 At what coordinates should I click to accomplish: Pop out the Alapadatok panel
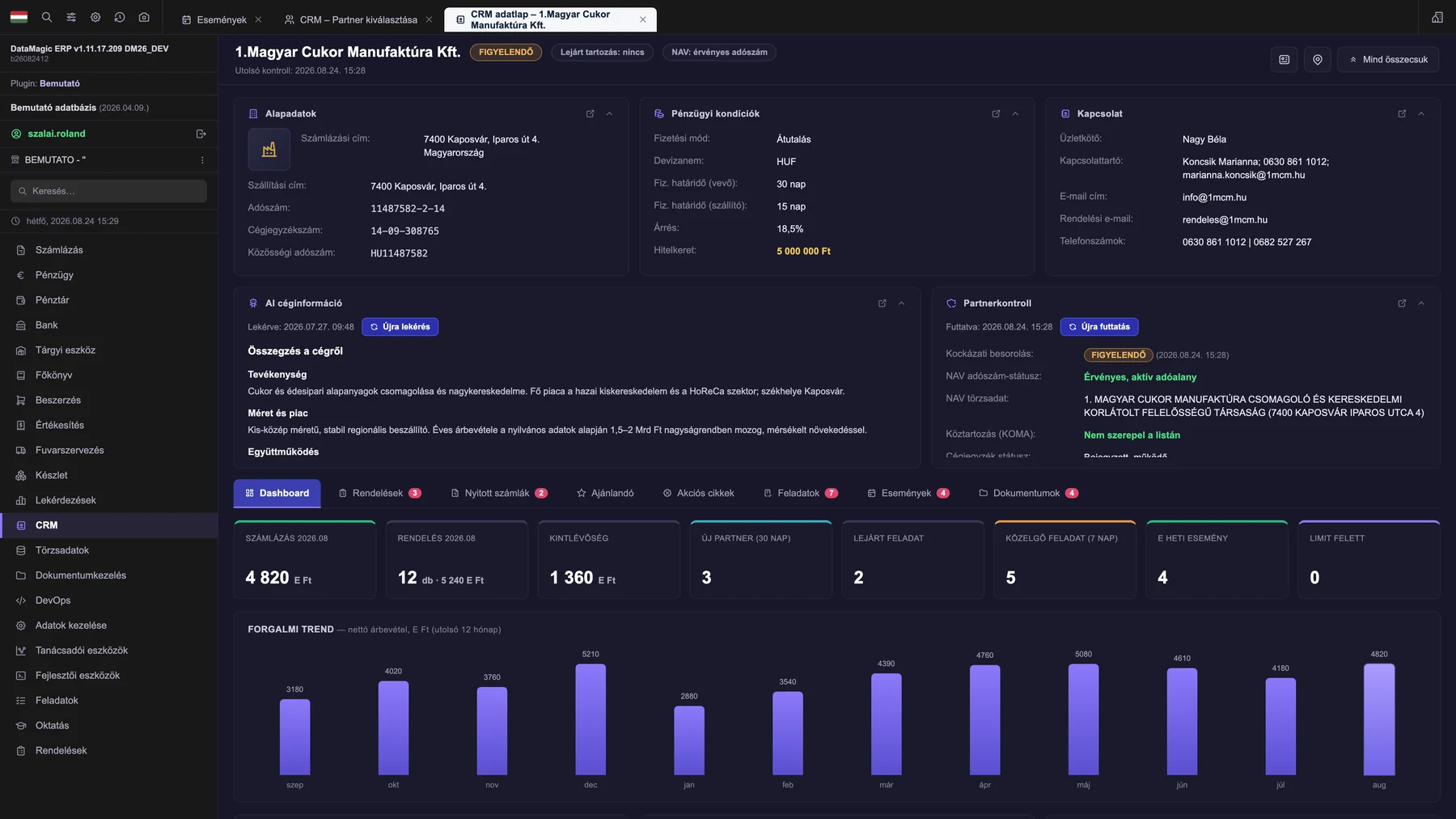click(590, 114)
